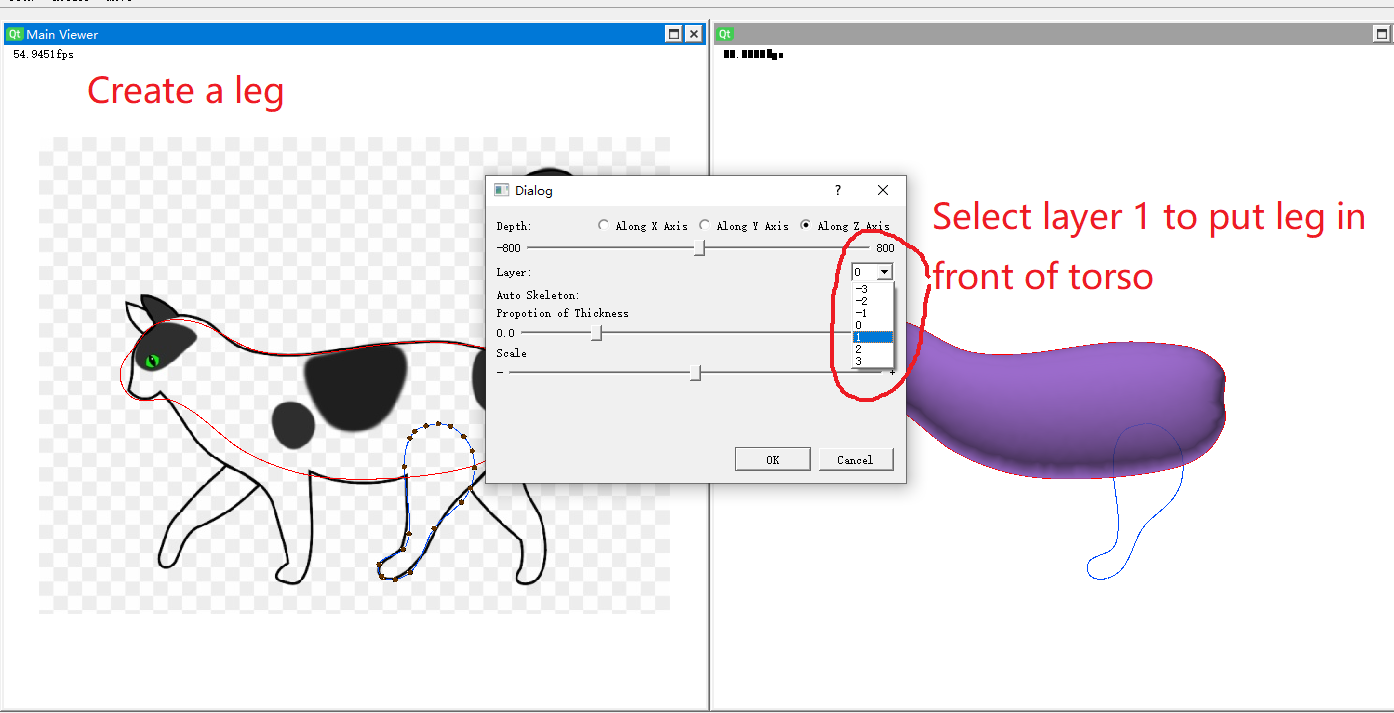Screen dimensions: 1394x713
Task: Choose layer 0 from the dropdown list
Action: [872, 325]
